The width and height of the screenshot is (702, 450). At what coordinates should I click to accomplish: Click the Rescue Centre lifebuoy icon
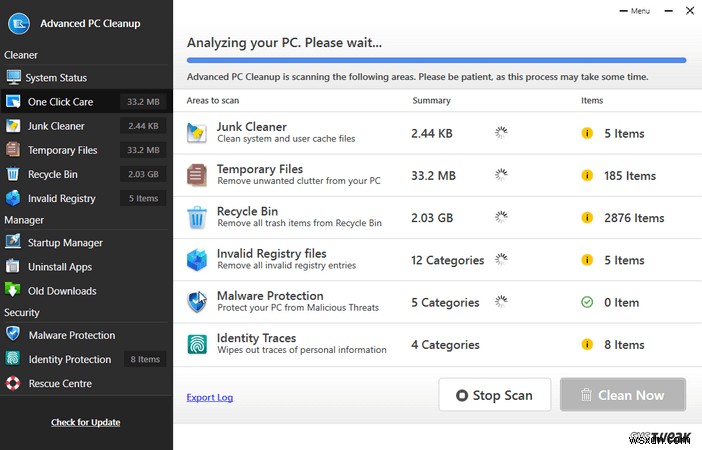13,383
